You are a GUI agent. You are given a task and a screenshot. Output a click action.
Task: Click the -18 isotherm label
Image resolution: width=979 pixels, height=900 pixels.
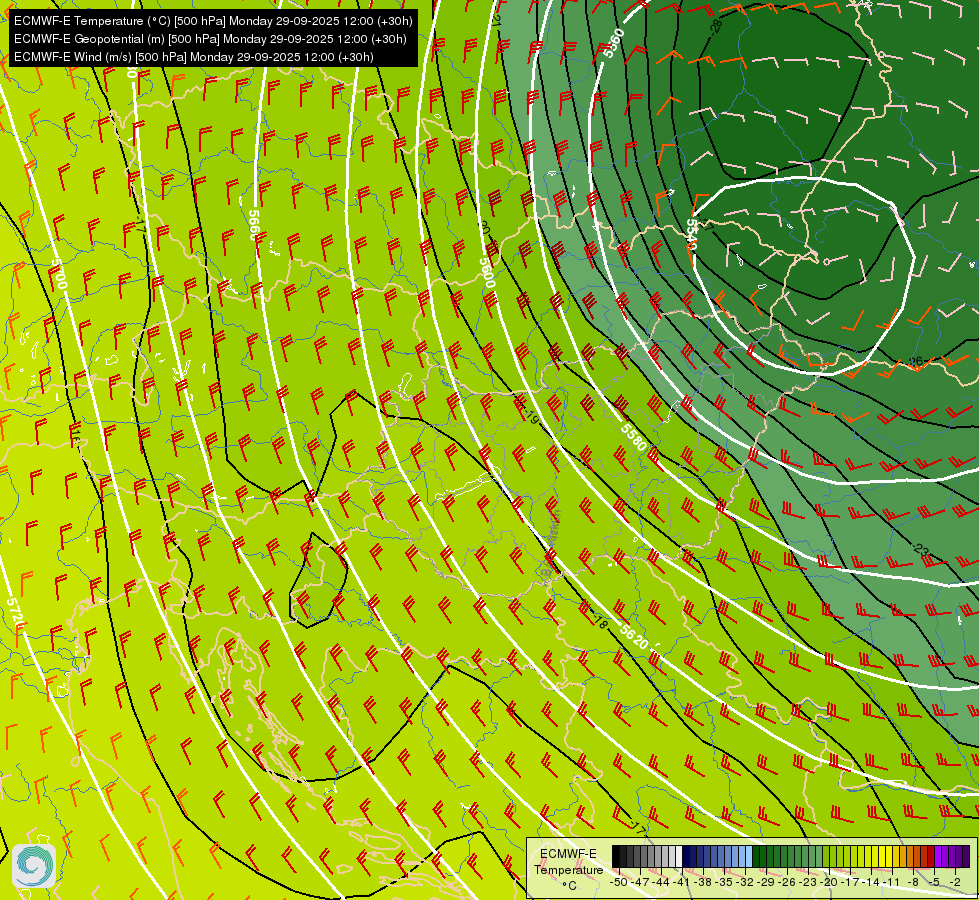(x=599, y=623)
